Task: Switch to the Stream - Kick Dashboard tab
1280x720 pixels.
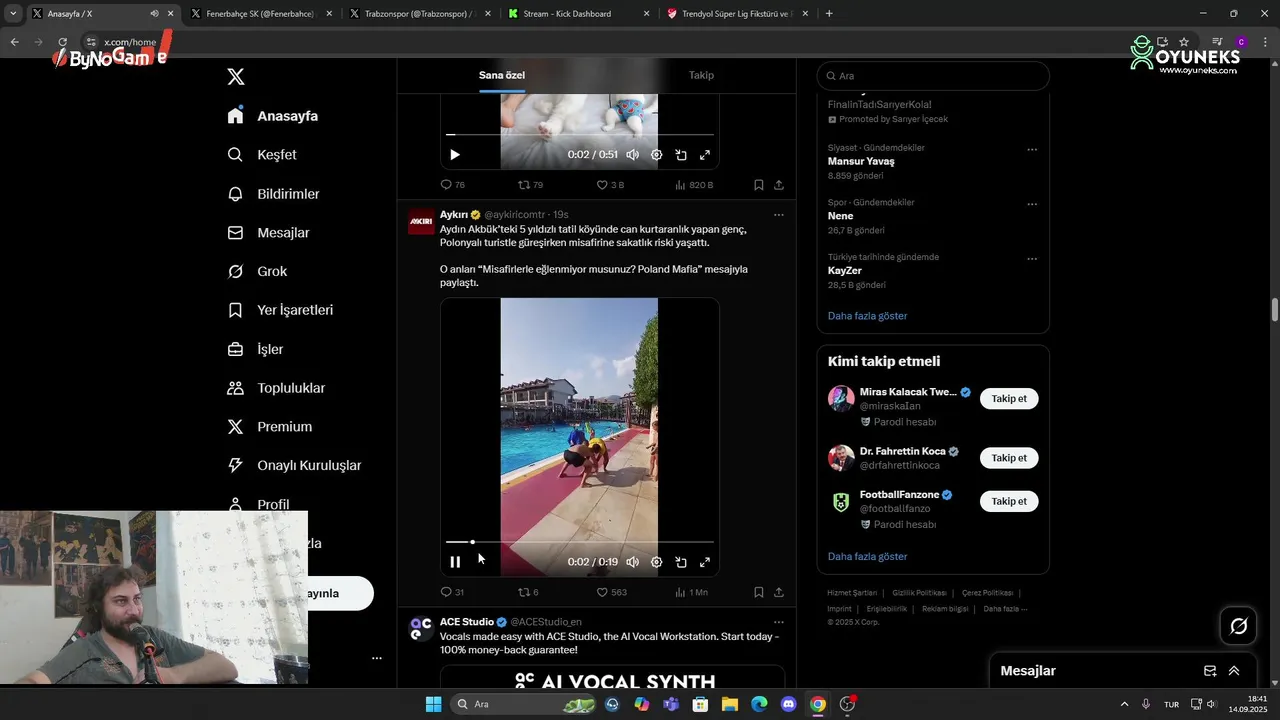Action: (578, 14)
